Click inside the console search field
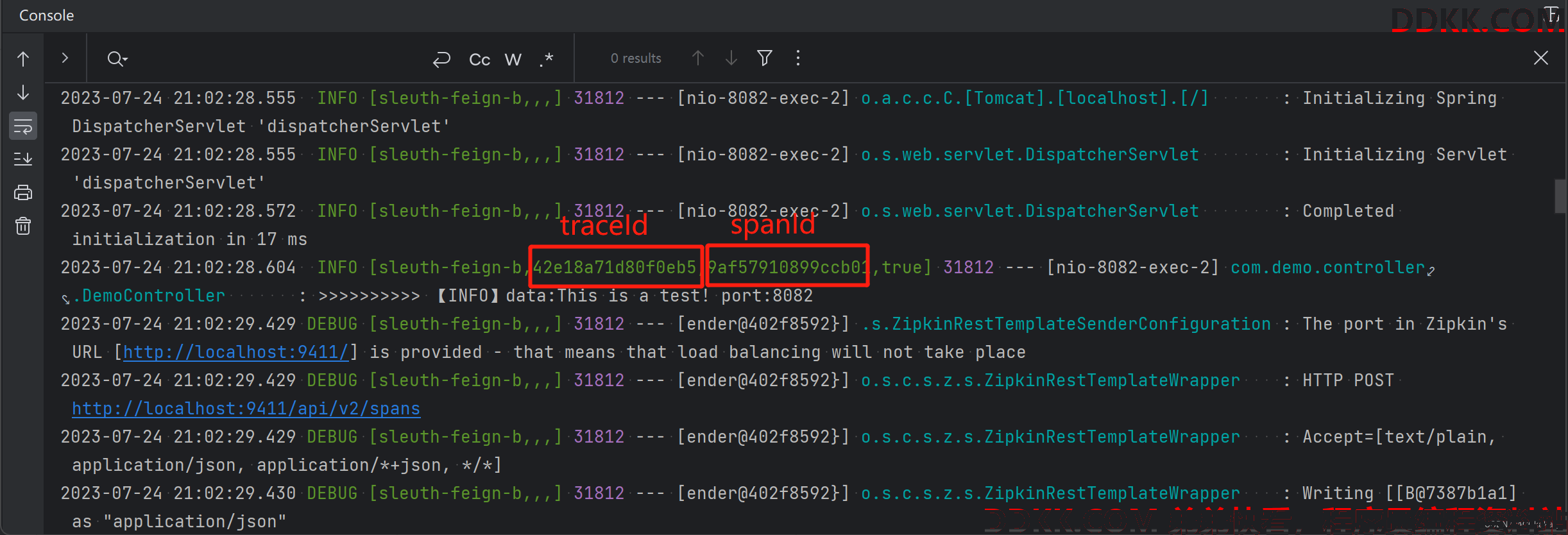The image size is (1568, 535). [276, 59]
